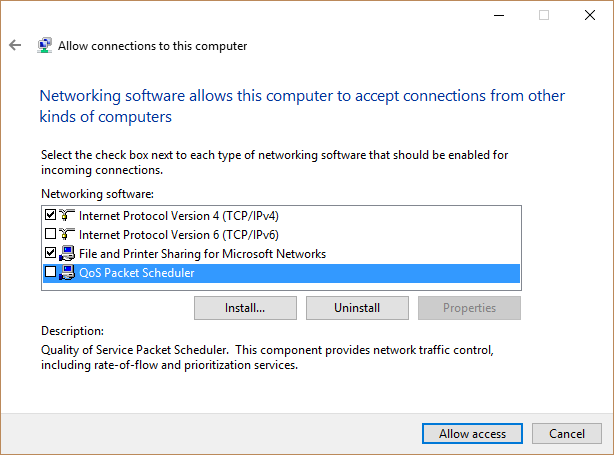This screenshot has height=455, width=614.
Task: Uncheck File and Printer Sharing checkbox
Action: tap(50, 253)
